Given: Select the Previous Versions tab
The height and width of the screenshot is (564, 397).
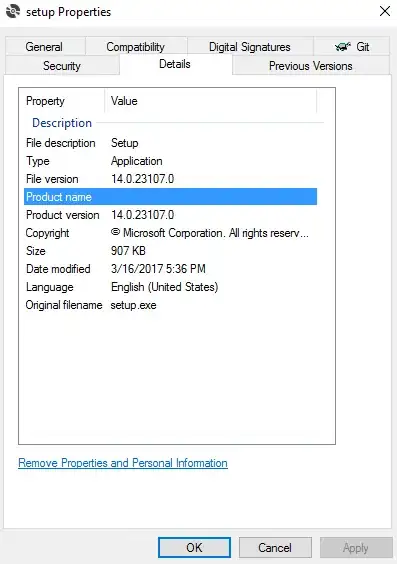Looking at the screenshot, I should 311,66.
